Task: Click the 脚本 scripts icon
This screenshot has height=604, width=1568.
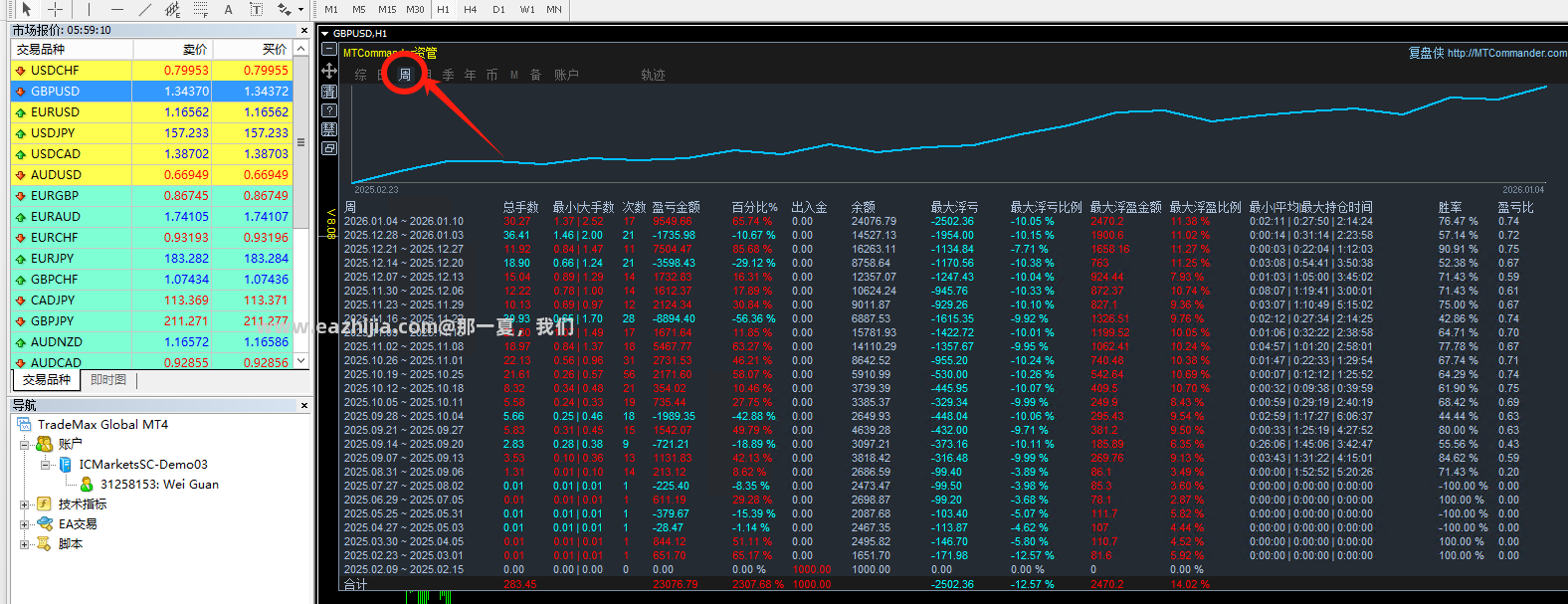Action: [44, 544]
